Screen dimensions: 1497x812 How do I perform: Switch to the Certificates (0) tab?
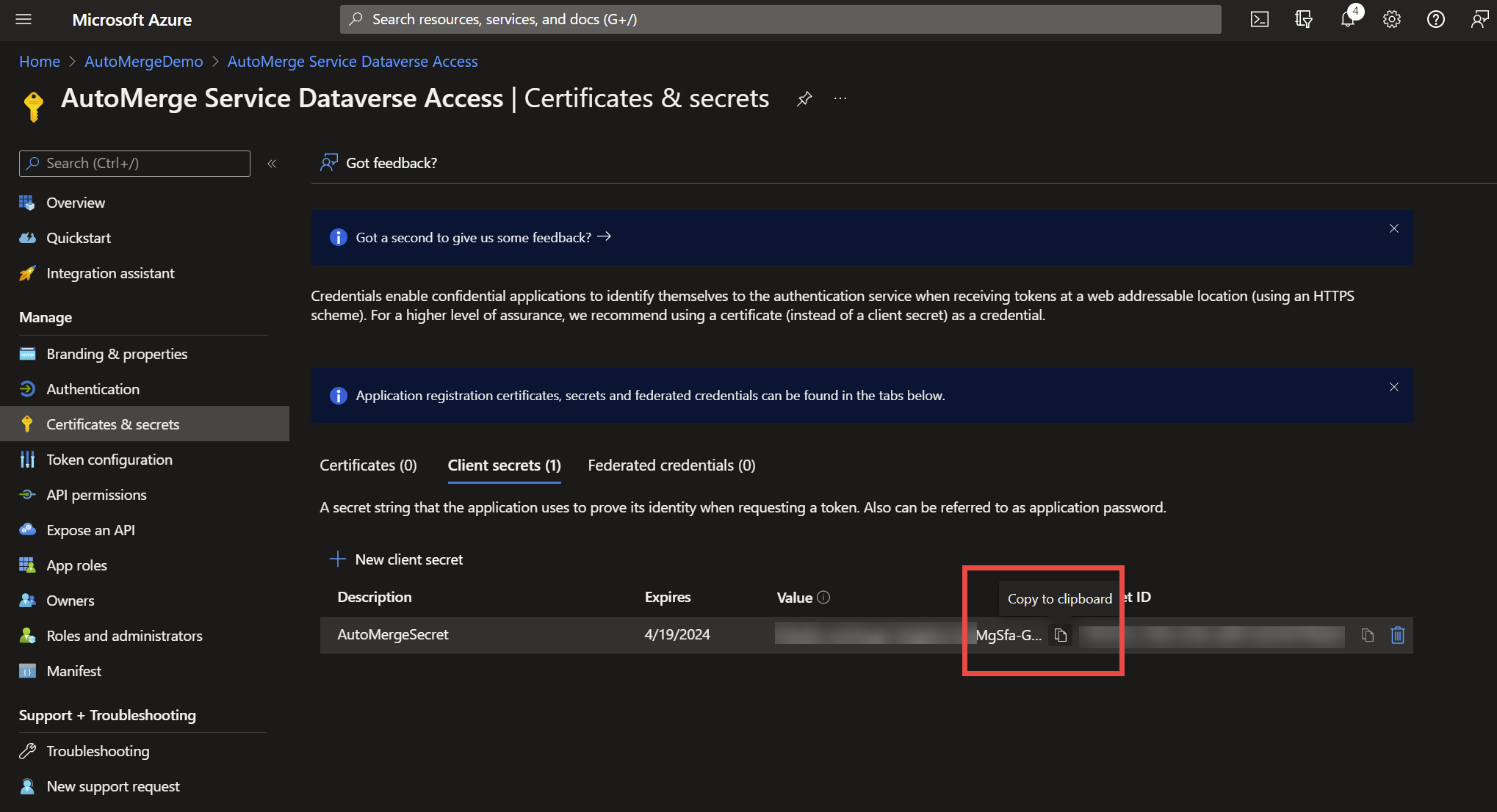tap(368, 465)
